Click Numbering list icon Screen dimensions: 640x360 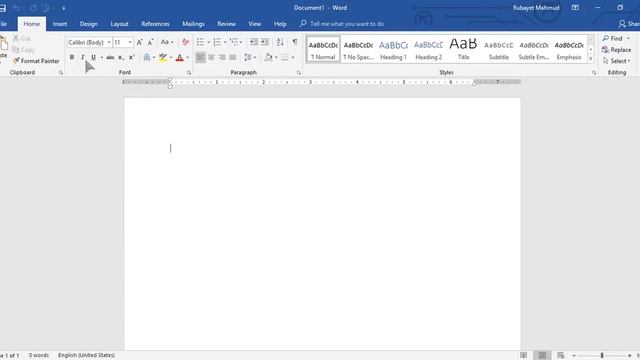(x=217, y=42)
